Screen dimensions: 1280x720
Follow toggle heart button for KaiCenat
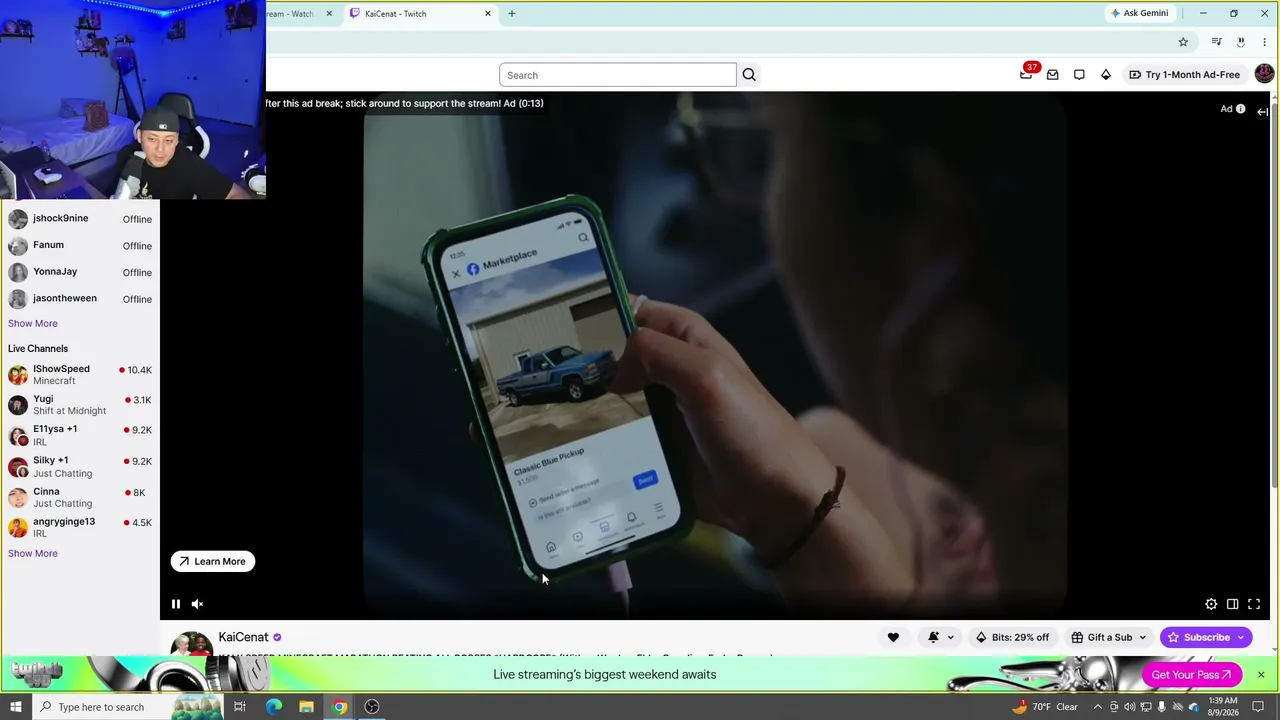893,637
